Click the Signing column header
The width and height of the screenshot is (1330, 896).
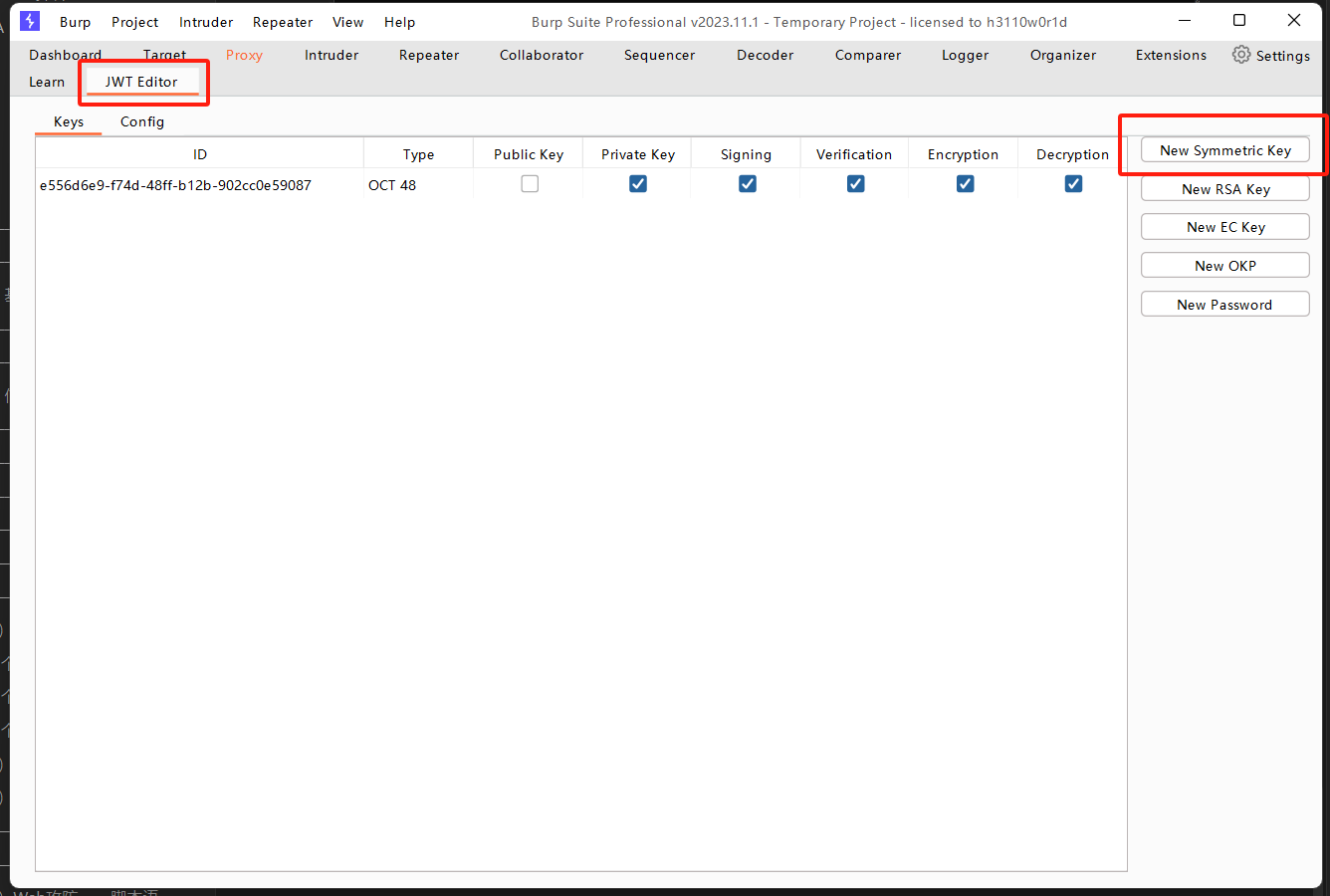coord(746,154)
